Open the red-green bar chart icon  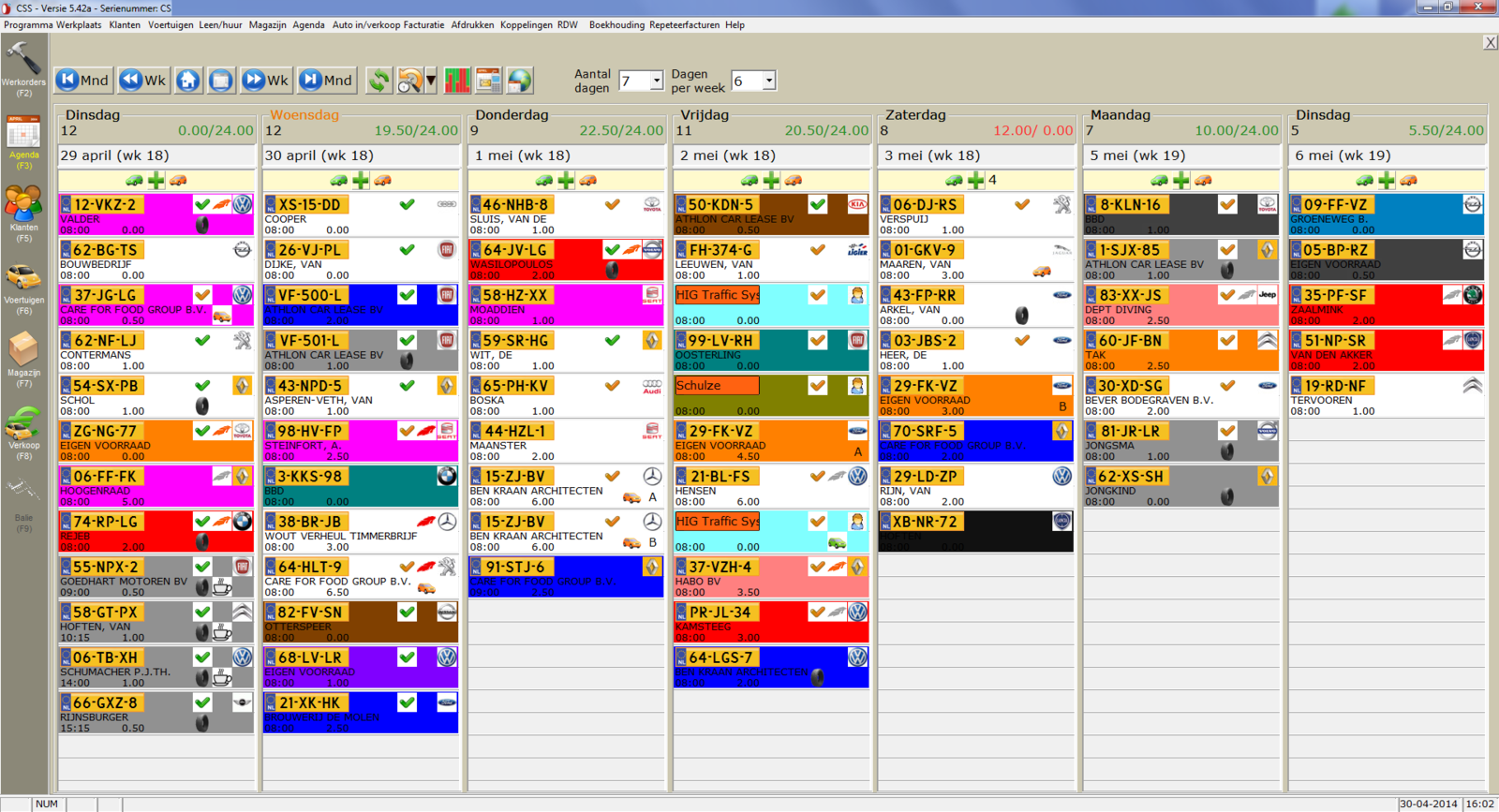457,81
